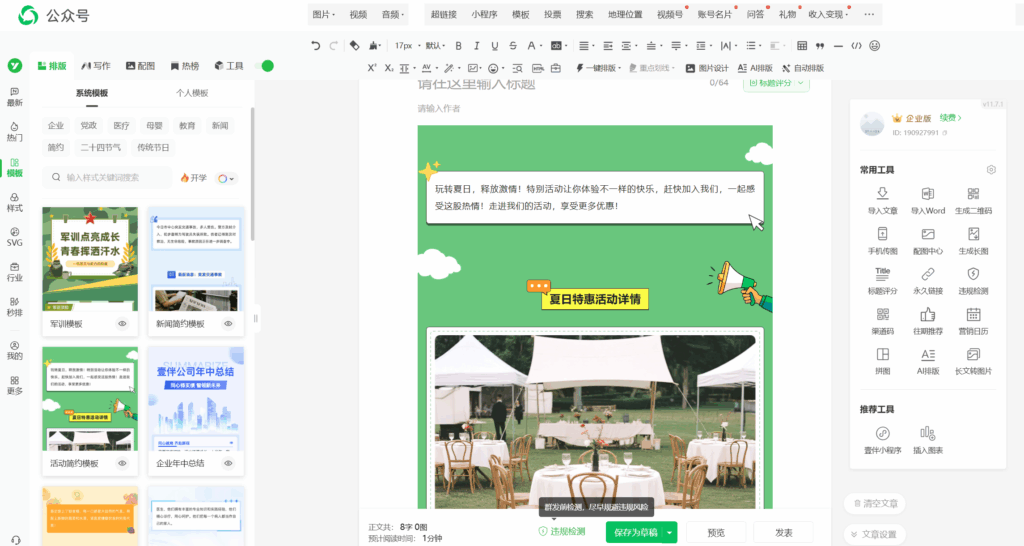Open 手机传图 tool
Viewport: 1024px width, 546px height.
coord(882,241)
